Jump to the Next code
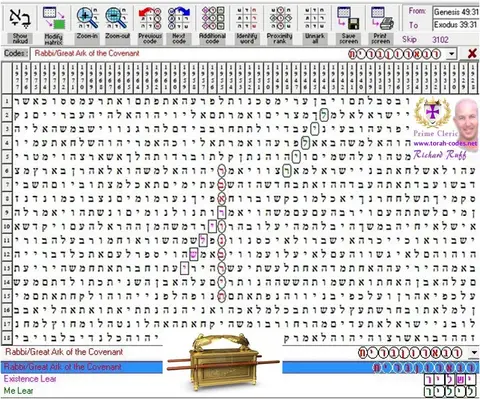Viewport: 480px width, 399px height. pos(179,25)
